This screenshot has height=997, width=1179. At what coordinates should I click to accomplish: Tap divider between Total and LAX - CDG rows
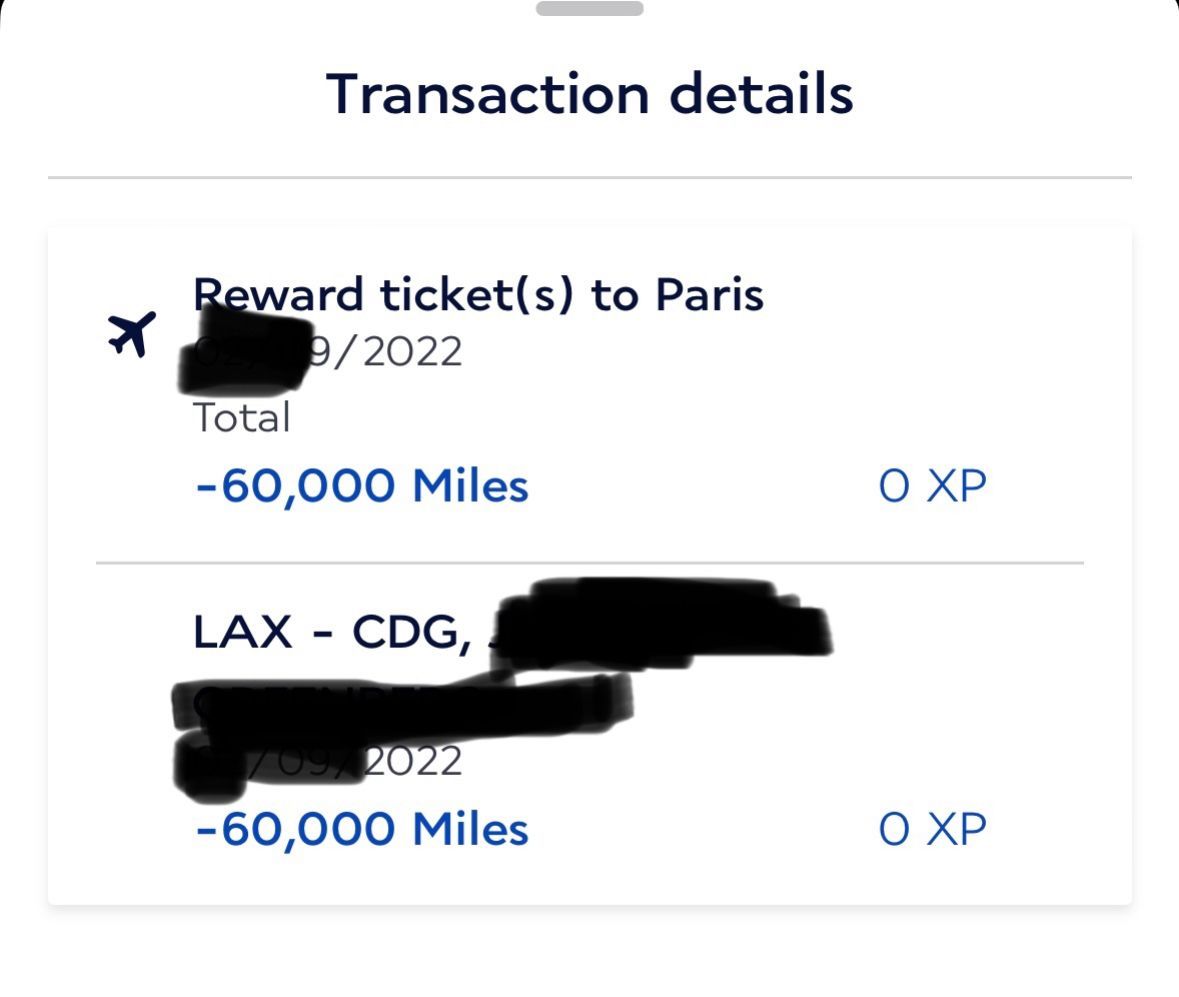click(x=589, y=563)
